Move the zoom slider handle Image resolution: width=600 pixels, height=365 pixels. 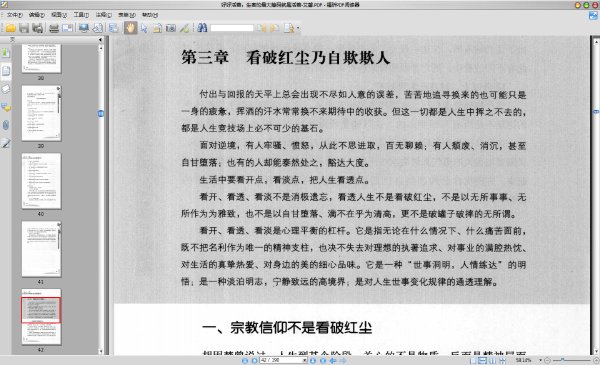pyautogui.click(x=562, y=360)
